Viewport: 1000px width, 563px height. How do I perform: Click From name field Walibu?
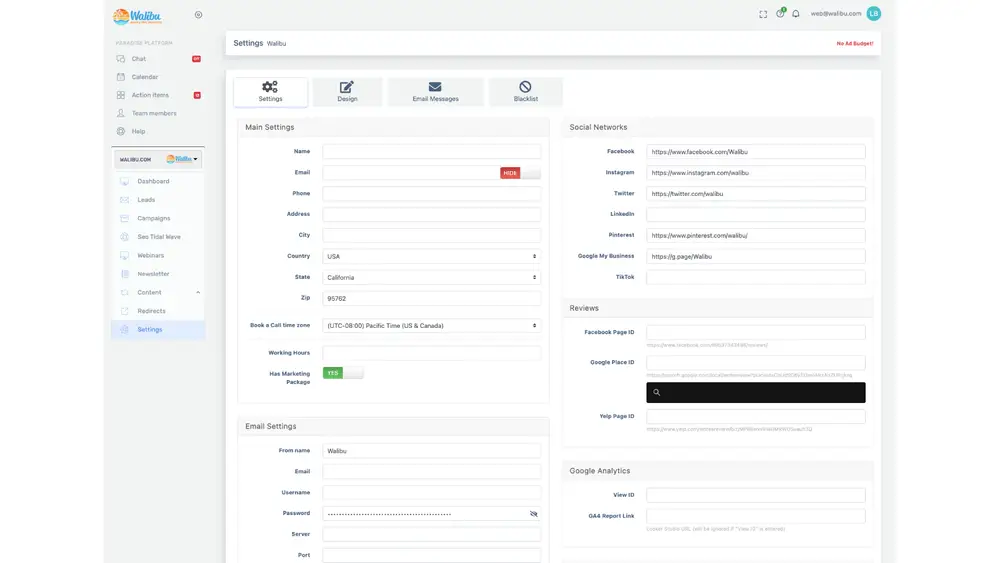[431, 451]
